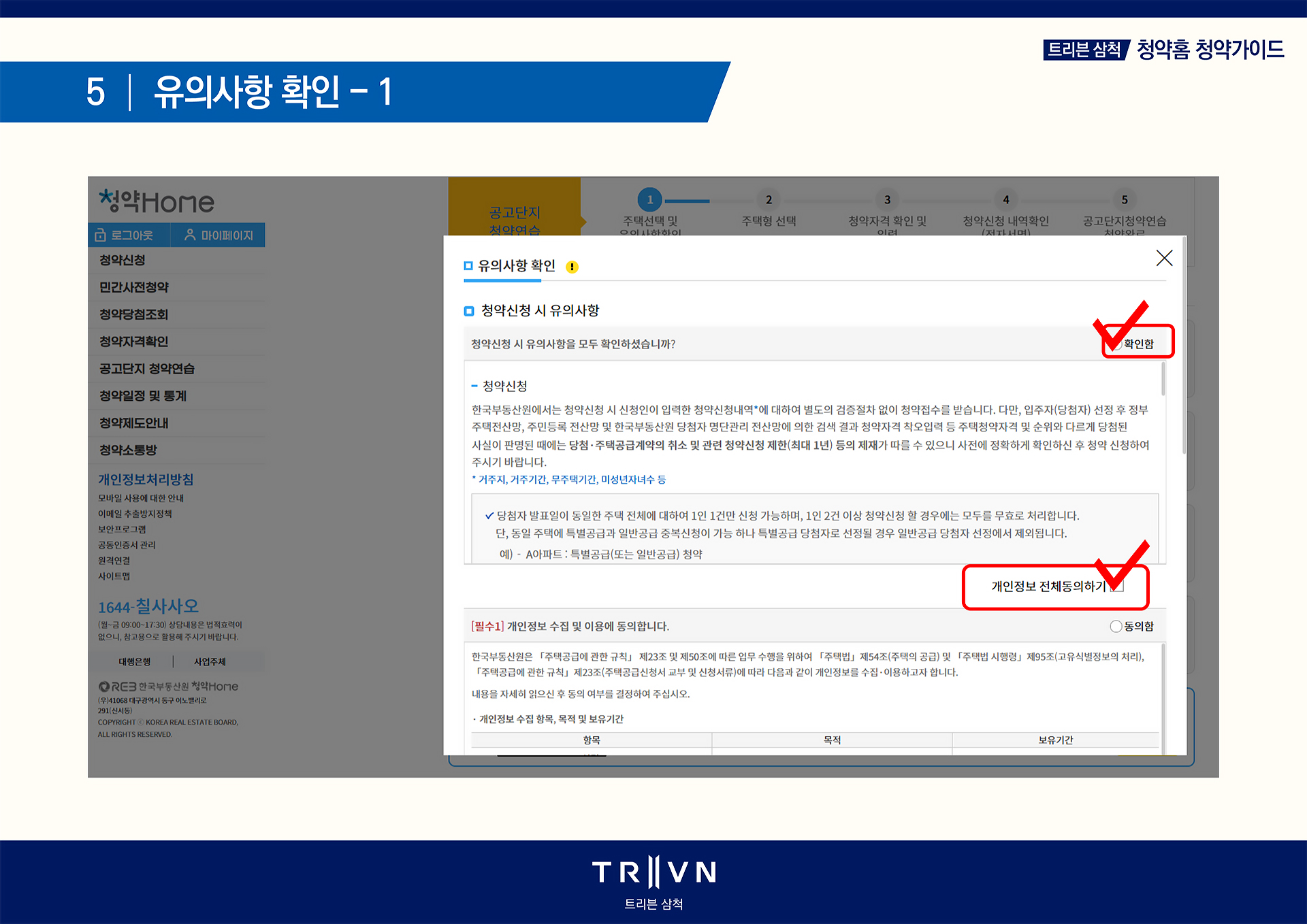Click the 대행은행 footer link
Image resolution: width=1307 pixels, height=924 pixels.
point(135,661)
